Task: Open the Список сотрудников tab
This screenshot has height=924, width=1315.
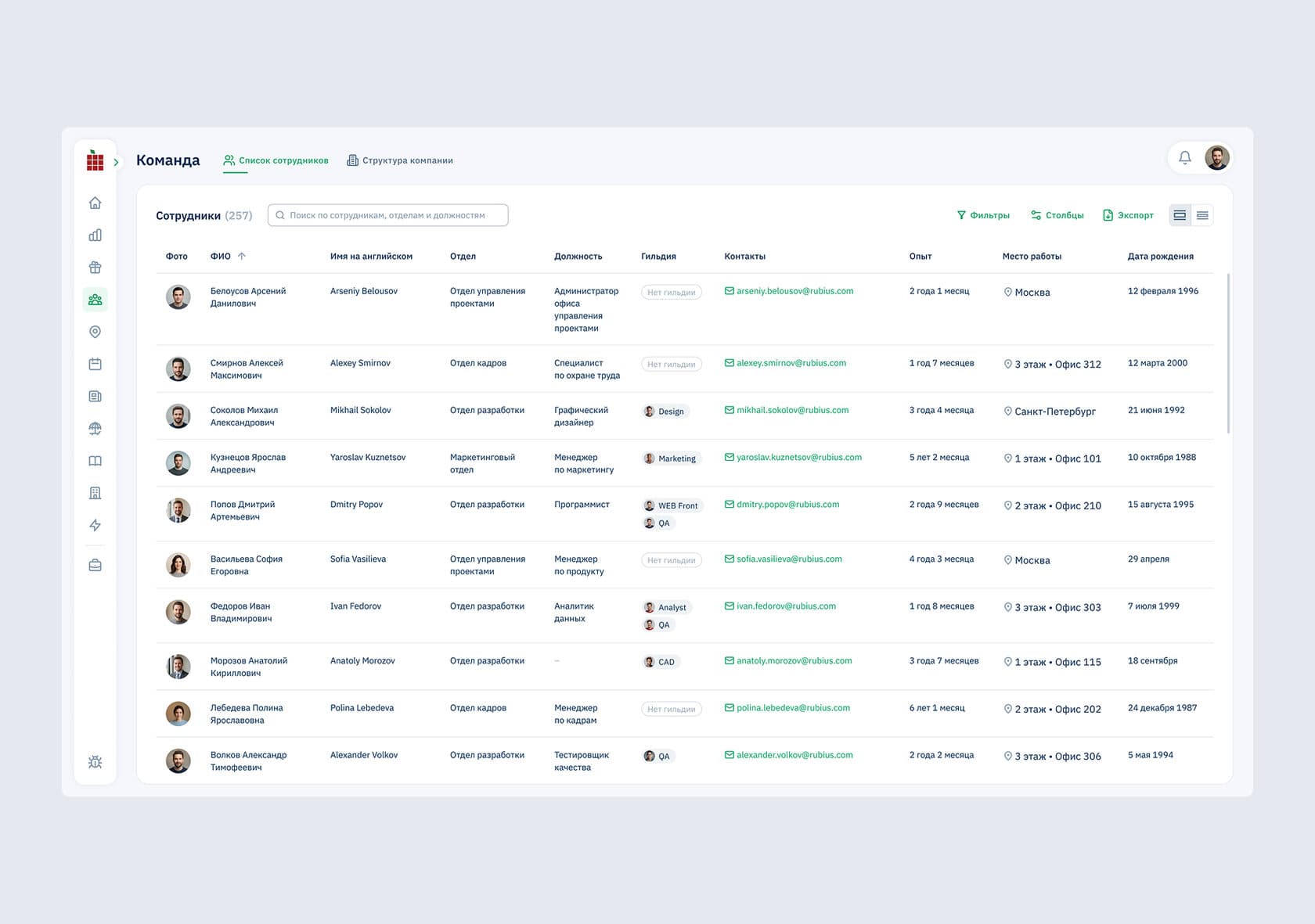Action: (x=276, y=160)
